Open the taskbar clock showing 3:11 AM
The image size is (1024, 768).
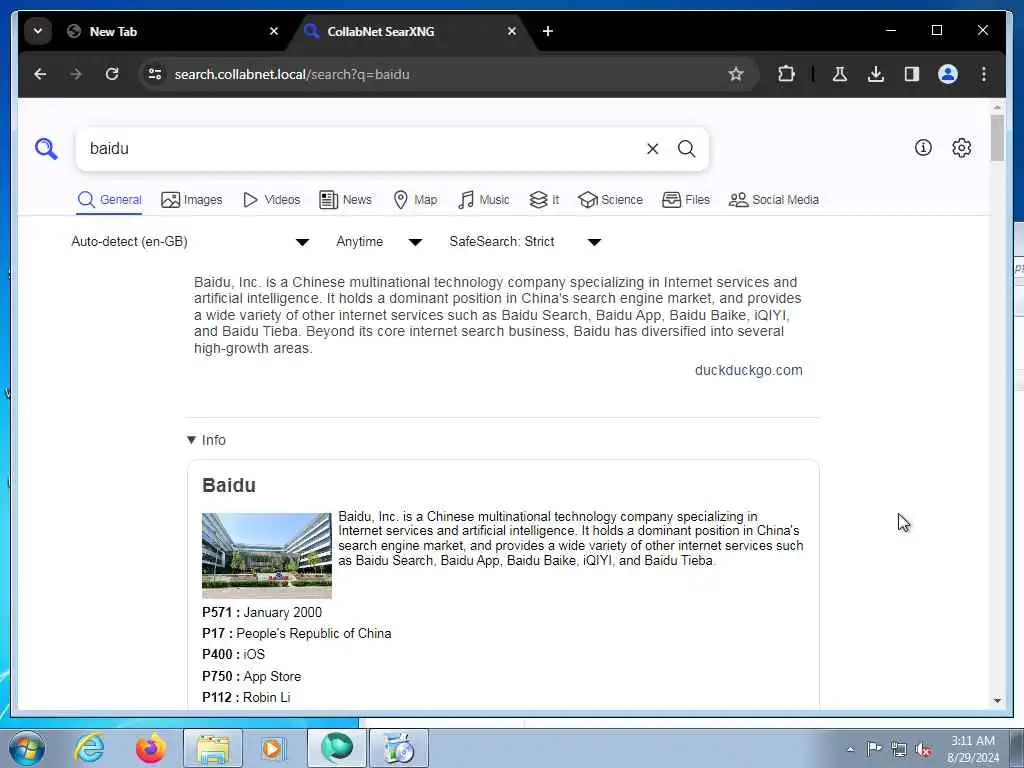tap(973, 749)
